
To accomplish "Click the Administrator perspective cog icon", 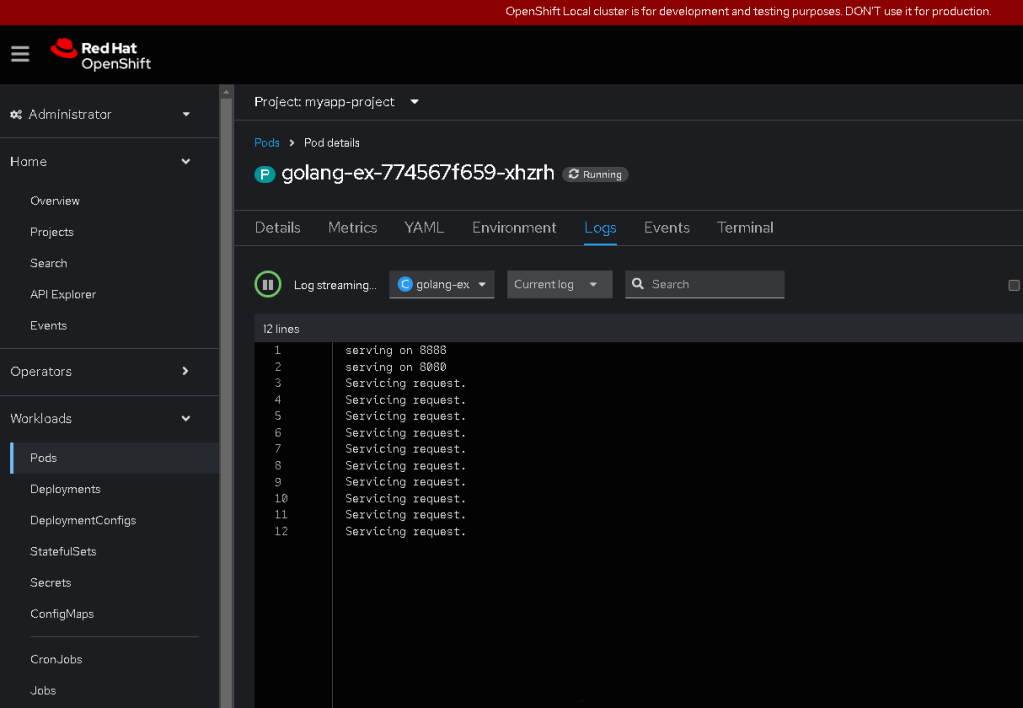I will pos(16,114).
